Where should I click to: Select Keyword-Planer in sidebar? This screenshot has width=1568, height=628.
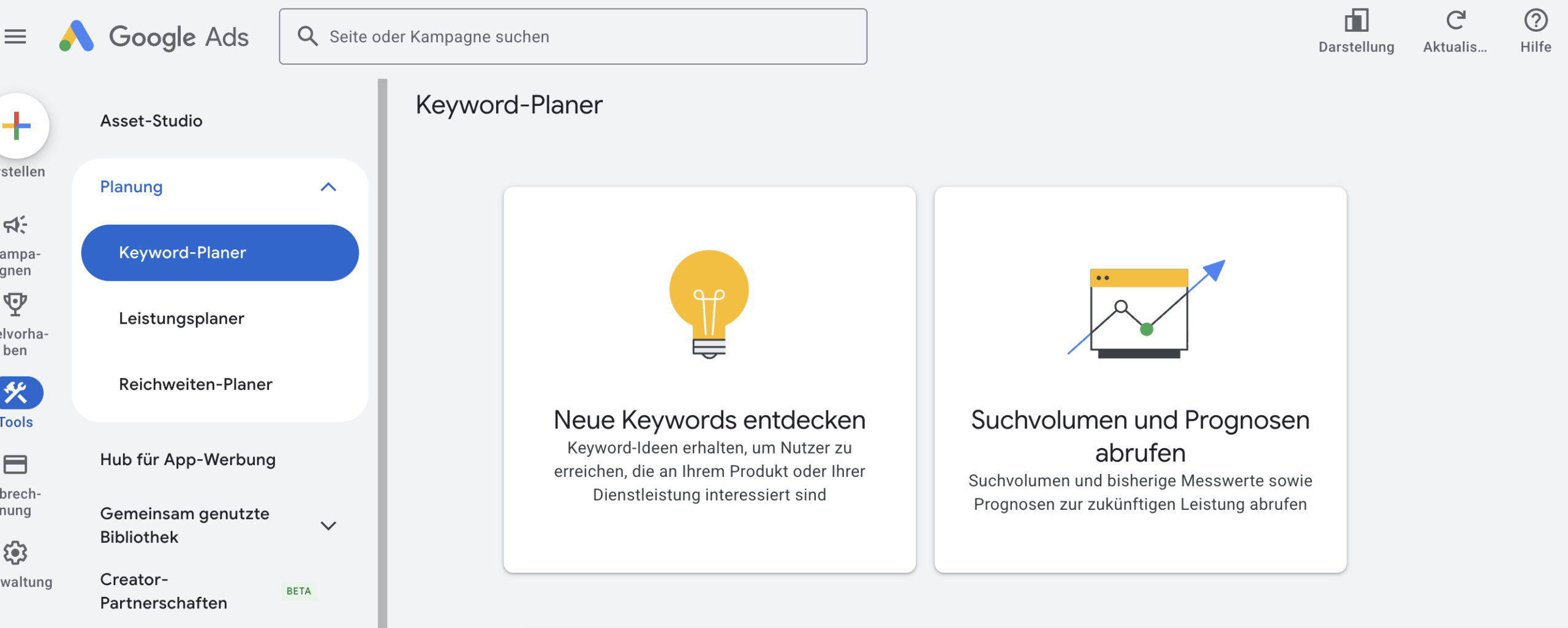(219, 253)
